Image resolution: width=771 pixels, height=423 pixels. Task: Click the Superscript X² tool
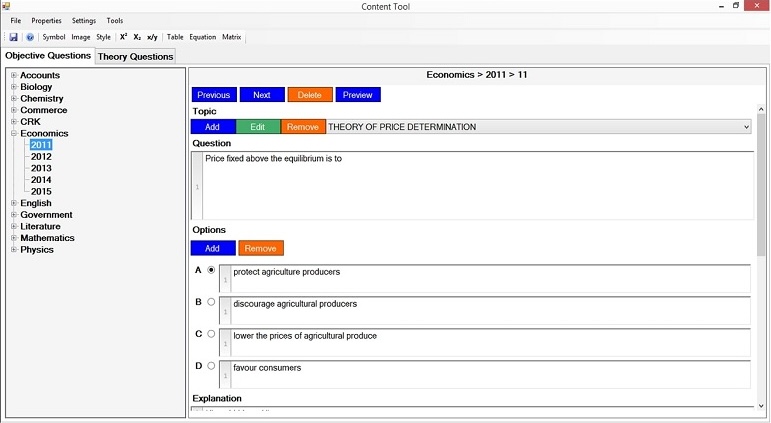123,37
